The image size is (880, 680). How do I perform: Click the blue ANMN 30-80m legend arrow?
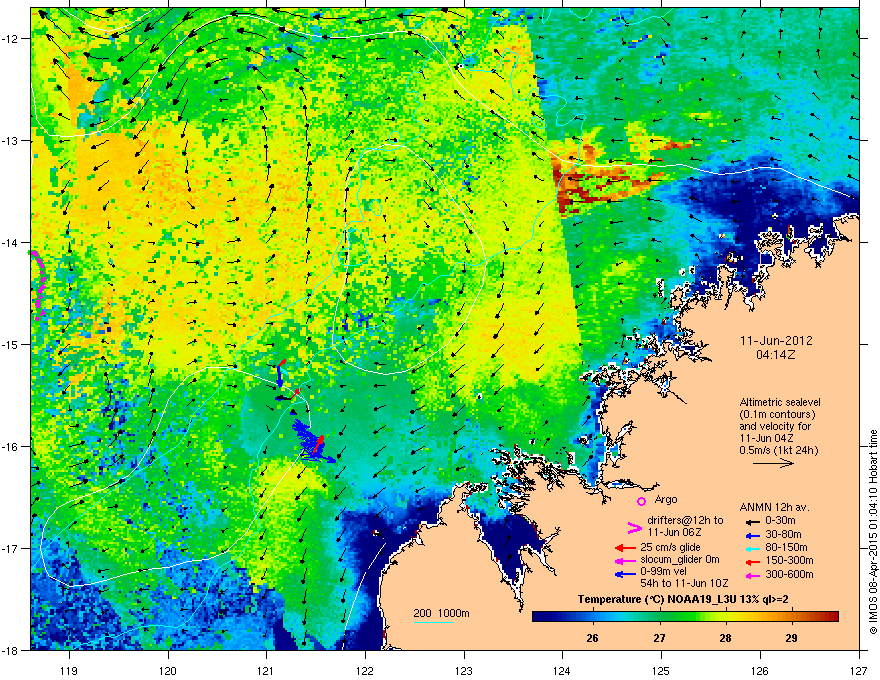(753, 535)
